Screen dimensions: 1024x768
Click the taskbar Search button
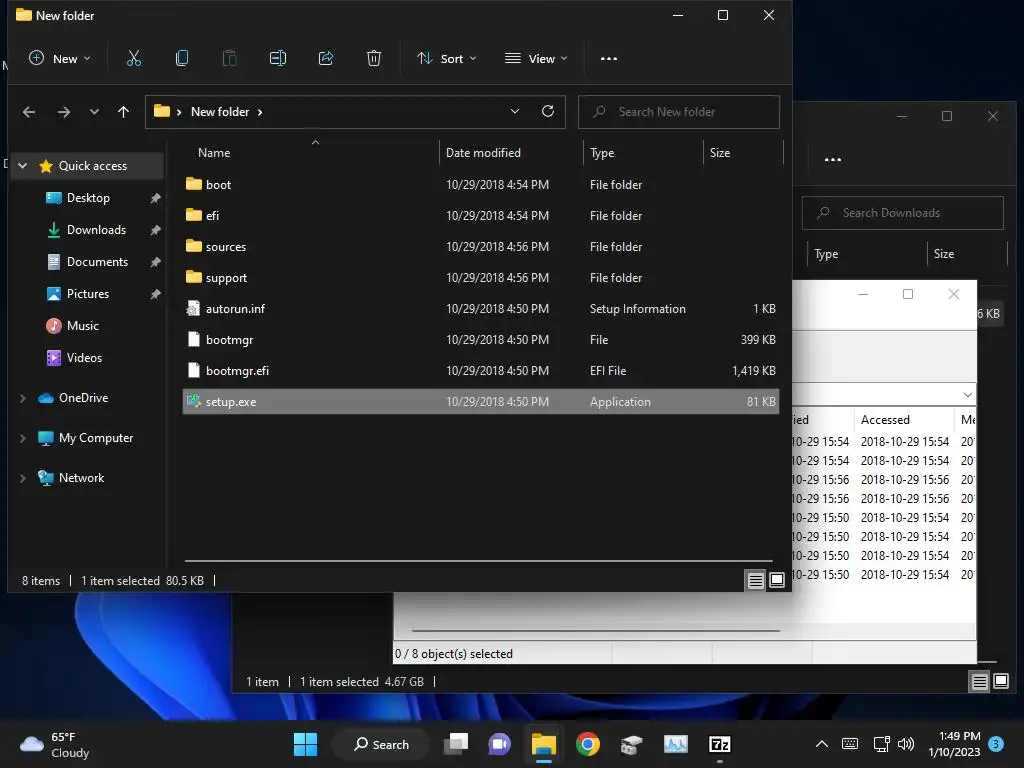(381, 744)
